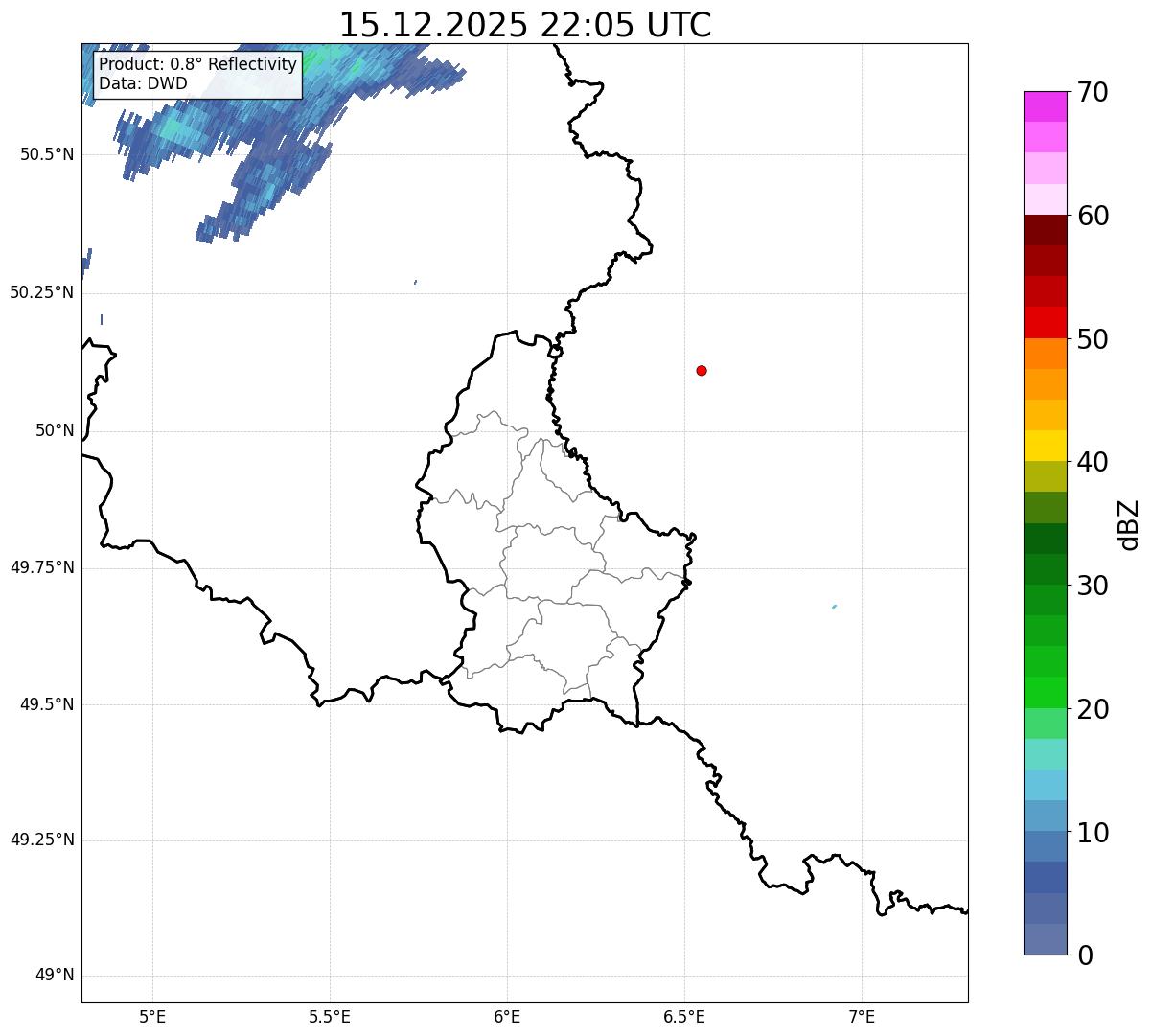This screenshot has height=1036, width=1152.
Task: Click the 0 value on the colorbar
Action: 1083,955
